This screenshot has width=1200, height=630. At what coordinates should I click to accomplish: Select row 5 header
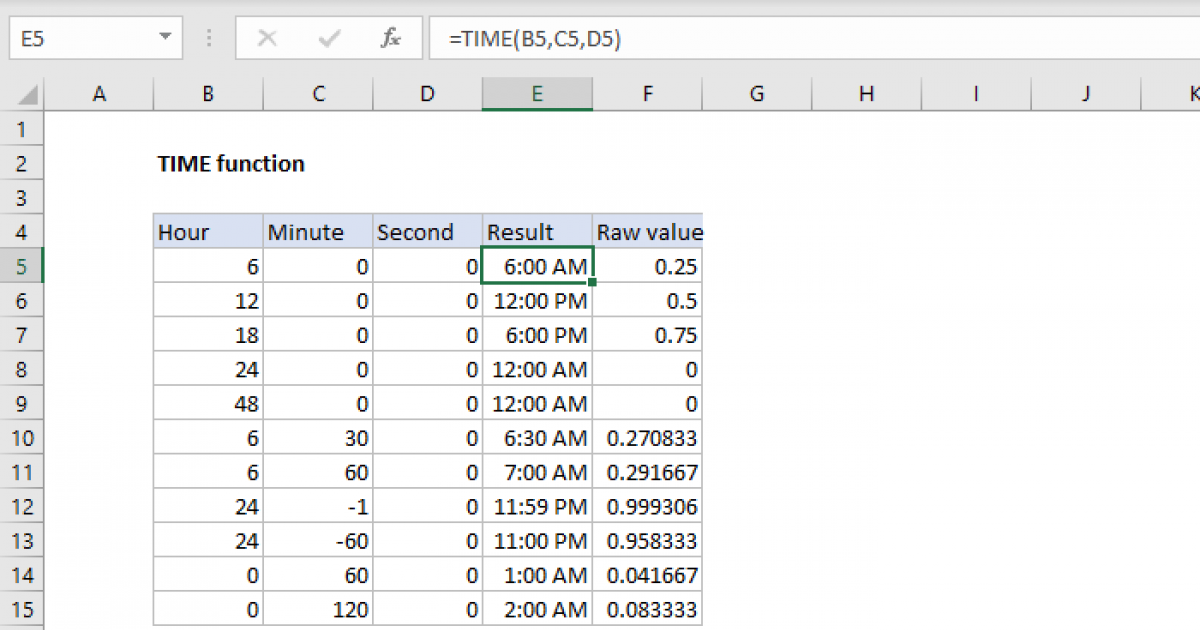[x=22, y=266]
